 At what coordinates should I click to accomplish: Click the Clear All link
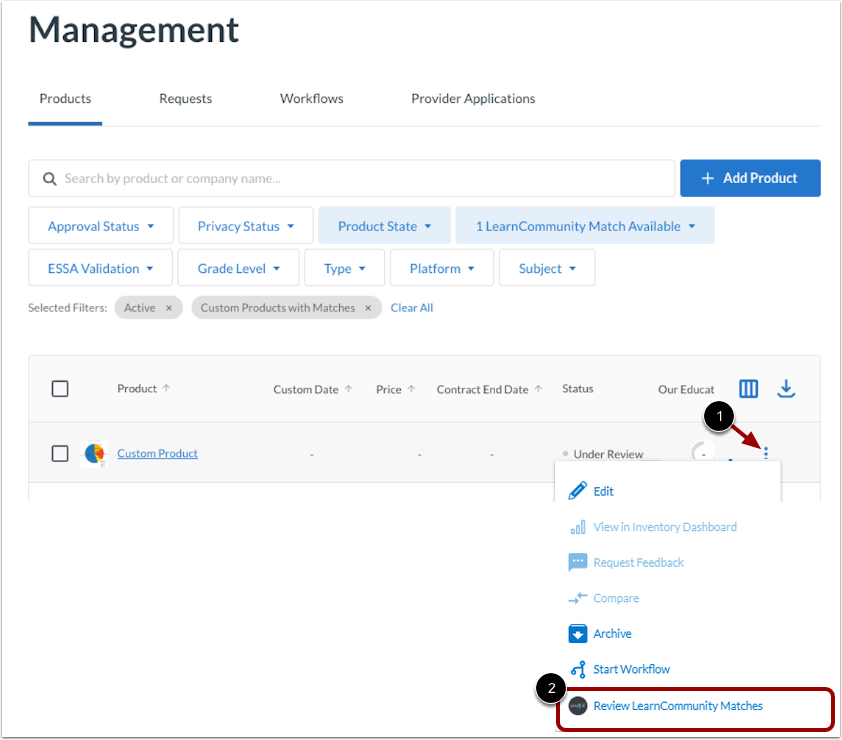tap(411, 308)
